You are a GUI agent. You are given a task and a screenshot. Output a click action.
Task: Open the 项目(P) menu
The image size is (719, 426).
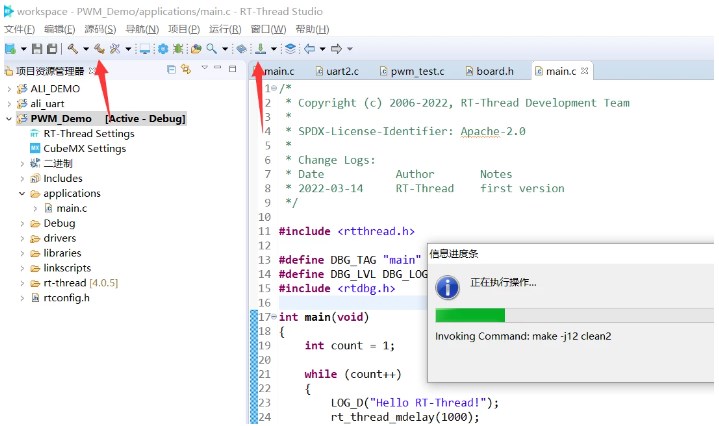click(184, 29)
